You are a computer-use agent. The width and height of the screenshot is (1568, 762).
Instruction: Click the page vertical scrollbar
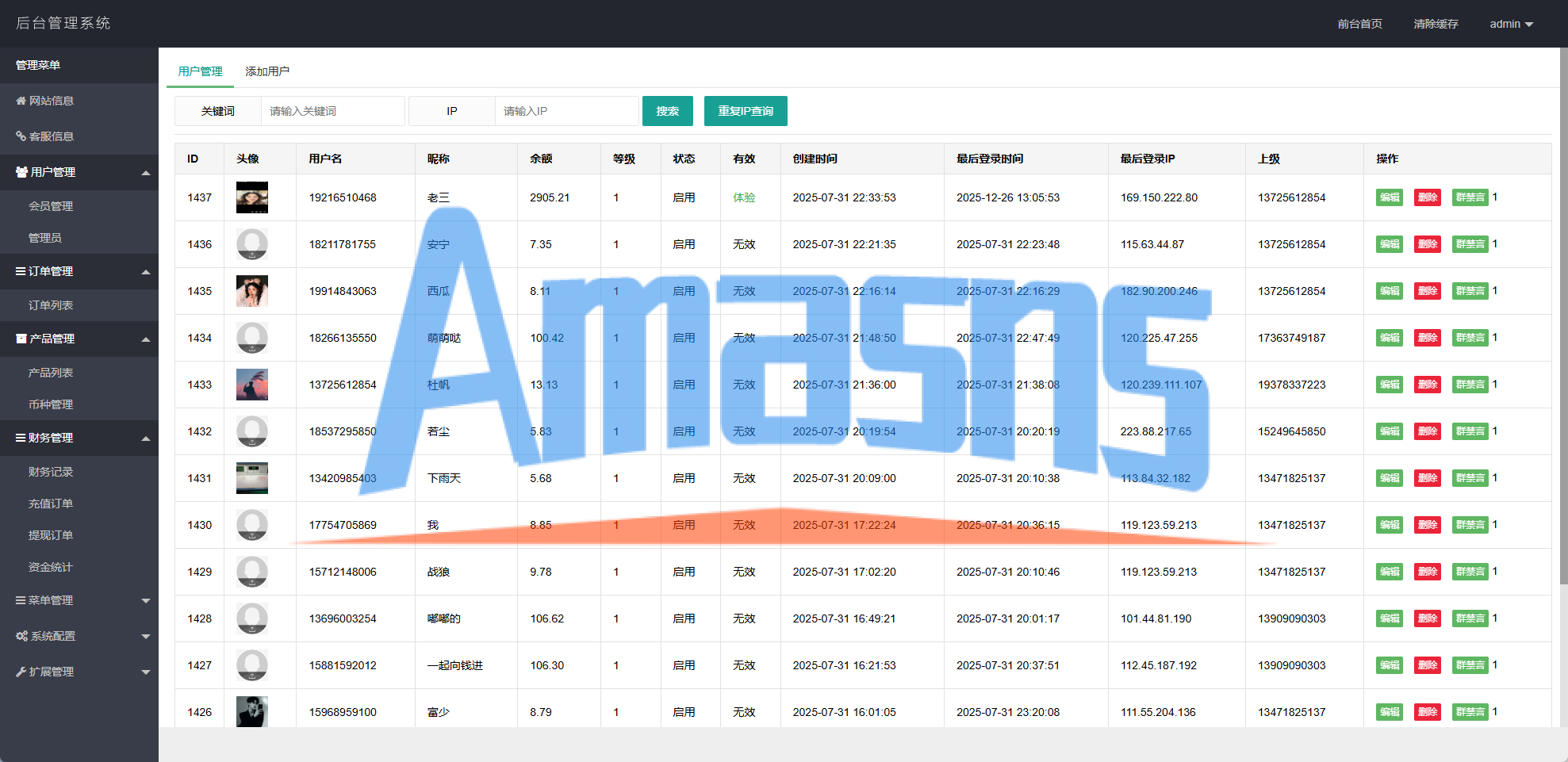pos(1563,317)
